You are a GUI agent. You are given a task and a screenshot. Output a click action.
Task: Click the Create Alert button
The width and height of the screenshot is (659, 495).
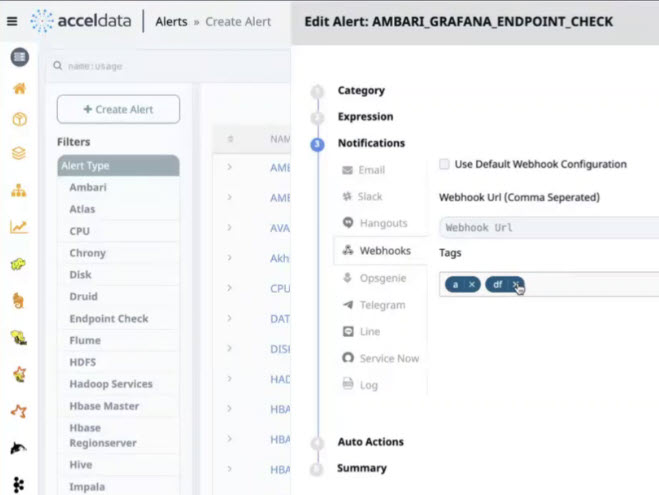(119, 109)
